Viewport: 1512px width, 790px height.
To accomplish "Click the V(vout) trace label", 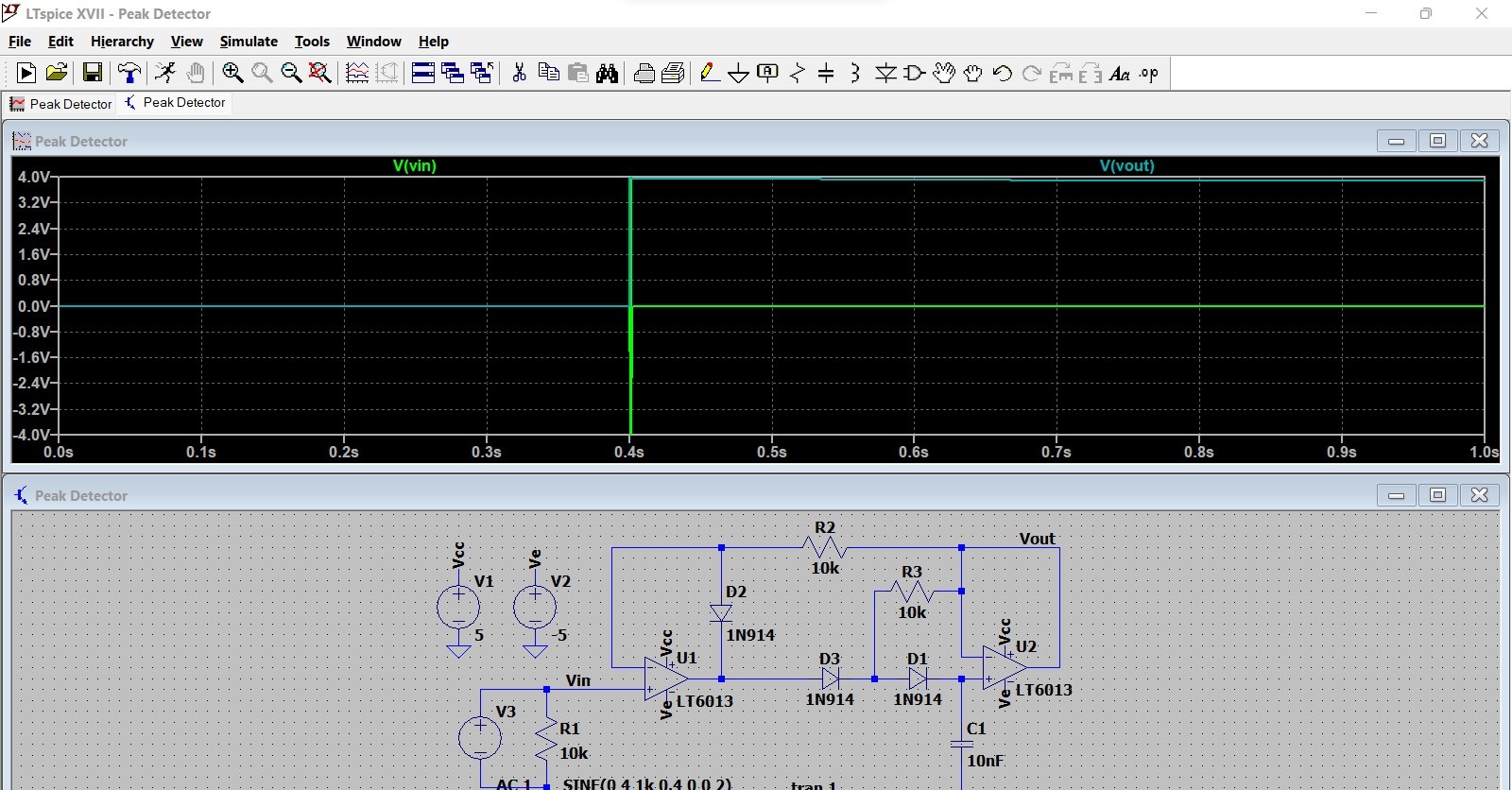I will coord(1126,165).
